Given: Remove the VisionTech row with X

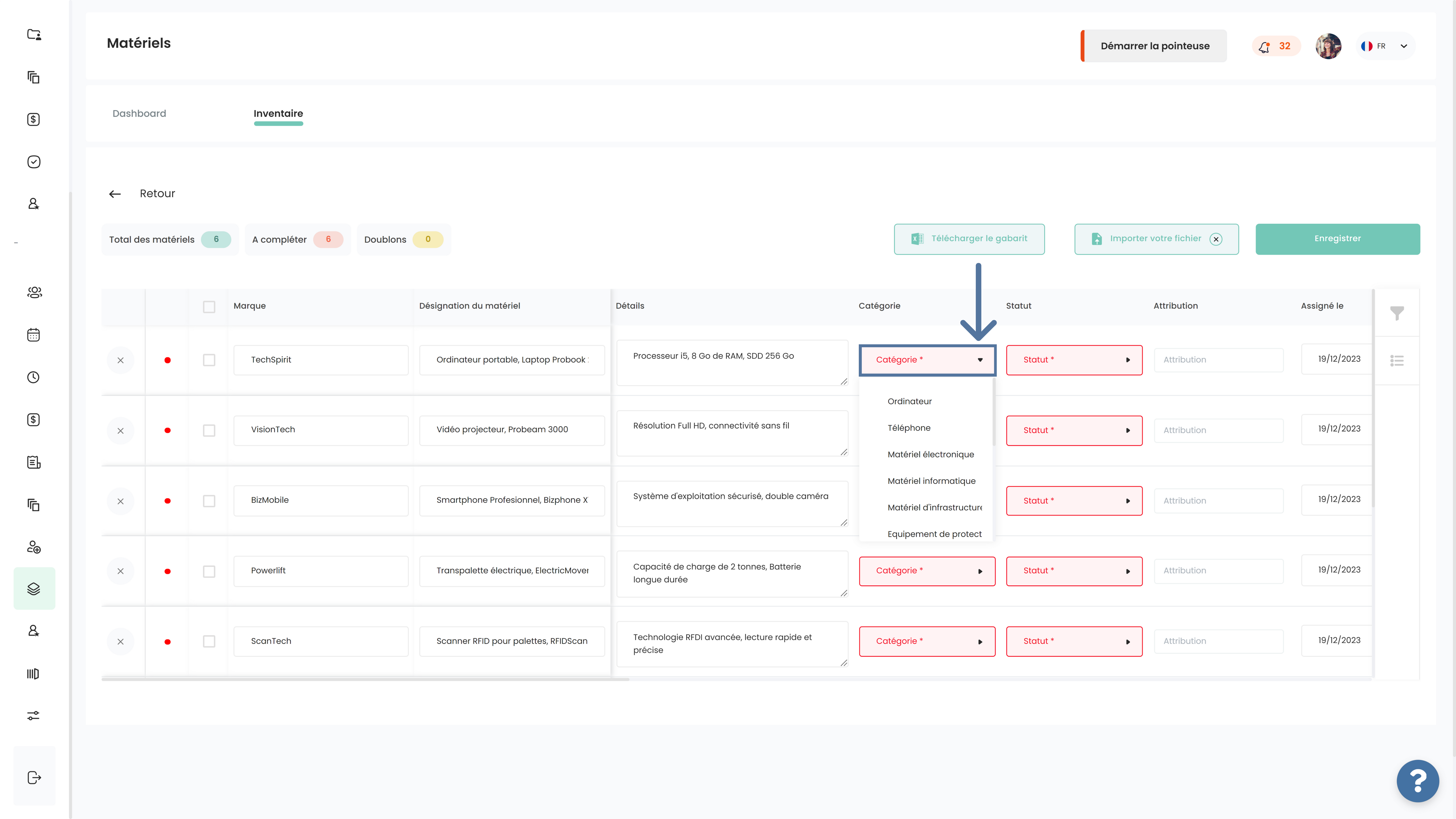Looking at the screenshot, I should [x=120, y=431].
